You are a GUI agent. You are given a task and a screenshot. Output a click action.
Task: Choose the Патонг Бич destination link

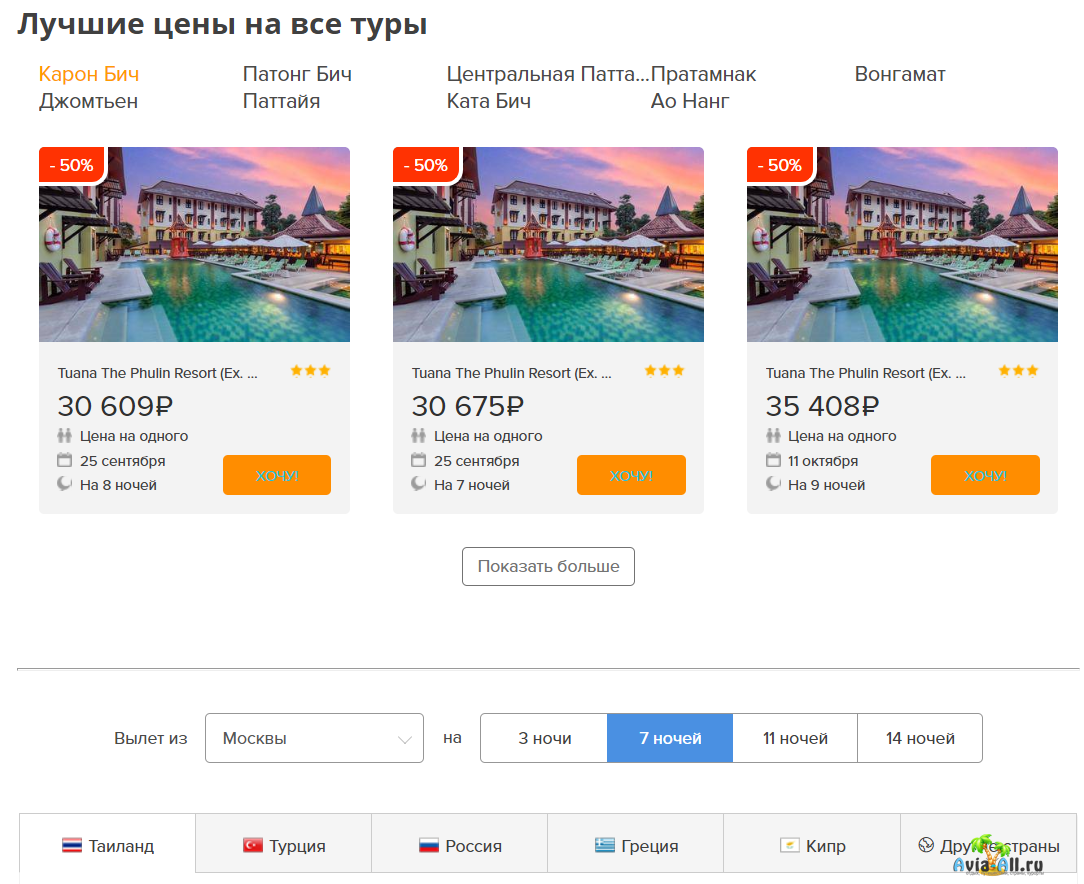click(x=297, y=74)
